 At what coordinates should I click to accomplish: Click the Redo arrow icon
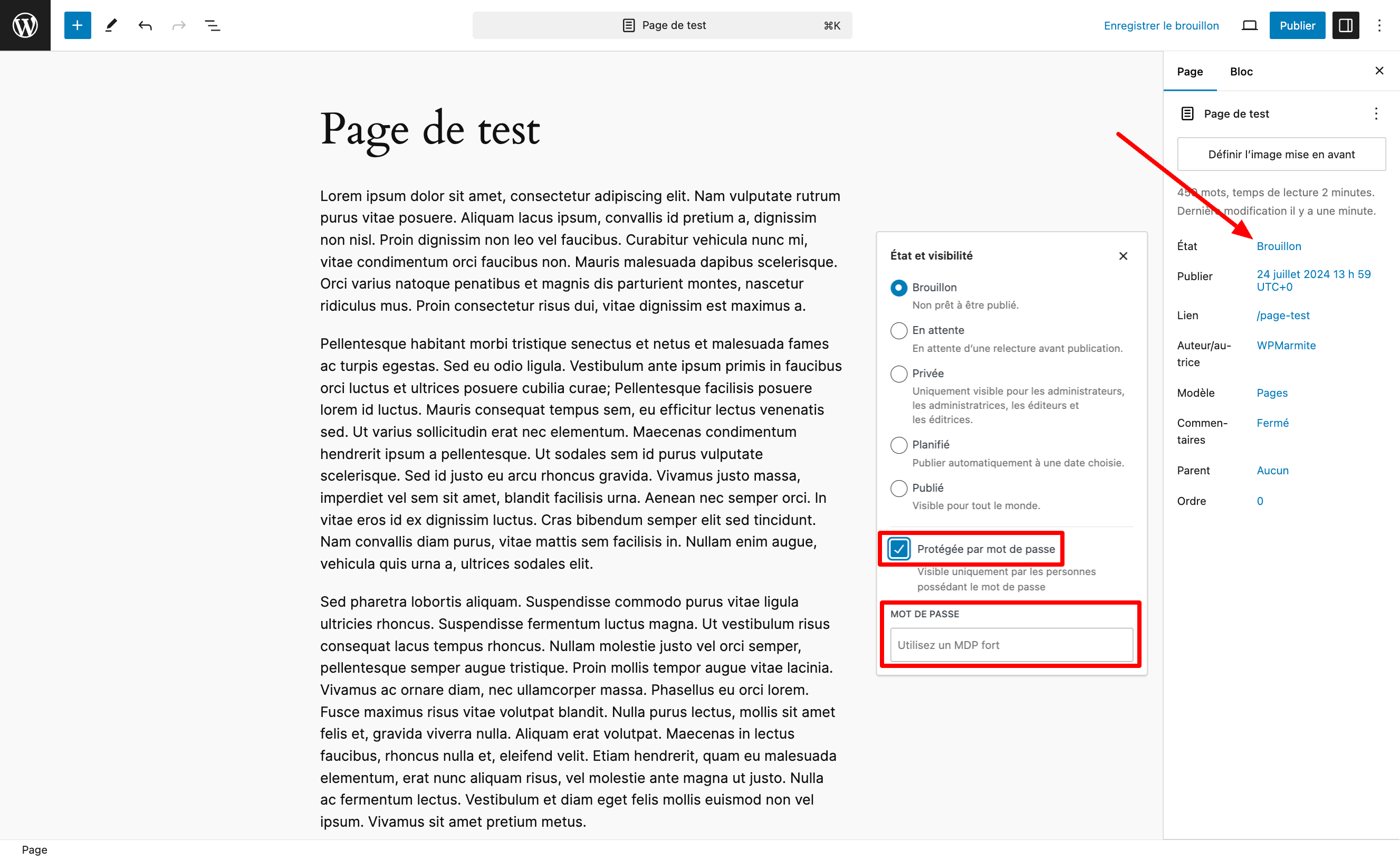point(178,25)
